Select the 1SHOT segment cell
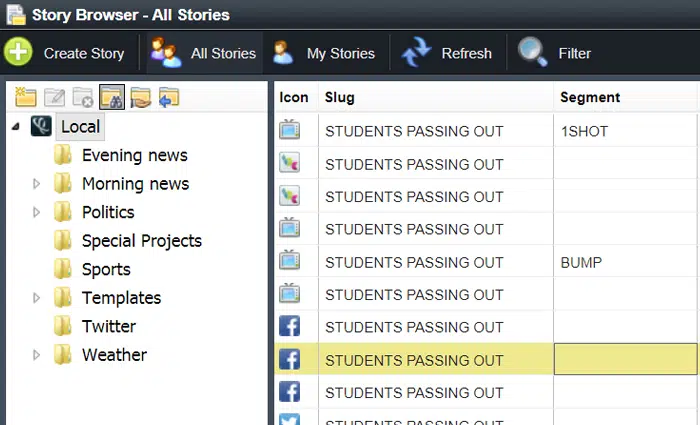This screenshot has width=700, height=425. click(625, 131)
